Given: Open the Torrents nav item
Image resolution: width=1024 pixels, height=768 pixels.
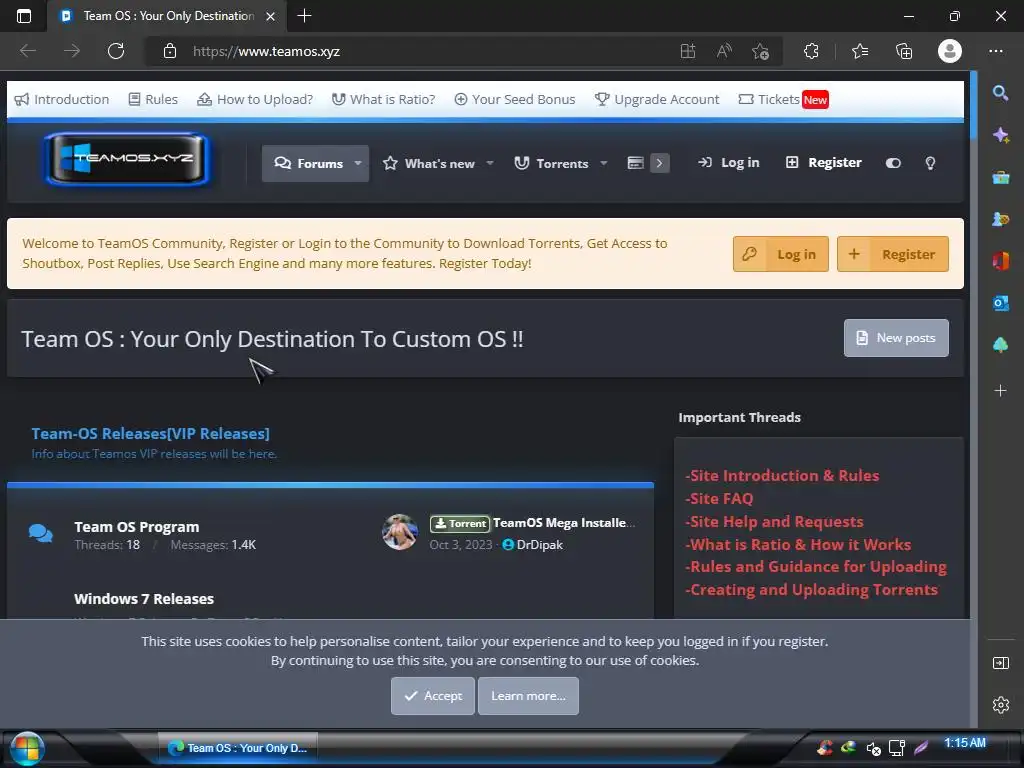Looking at the screenshot, I should (x=551, y=163).
